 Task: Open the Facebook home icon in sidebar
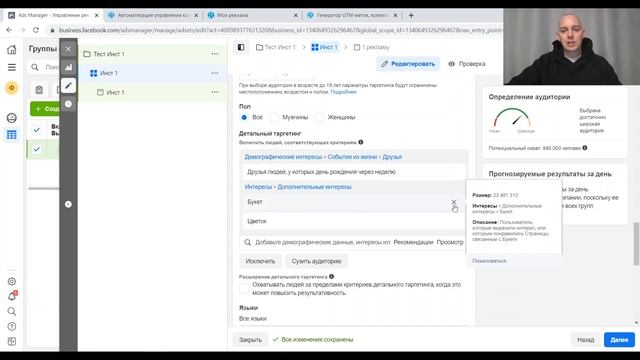click(12, 49)
